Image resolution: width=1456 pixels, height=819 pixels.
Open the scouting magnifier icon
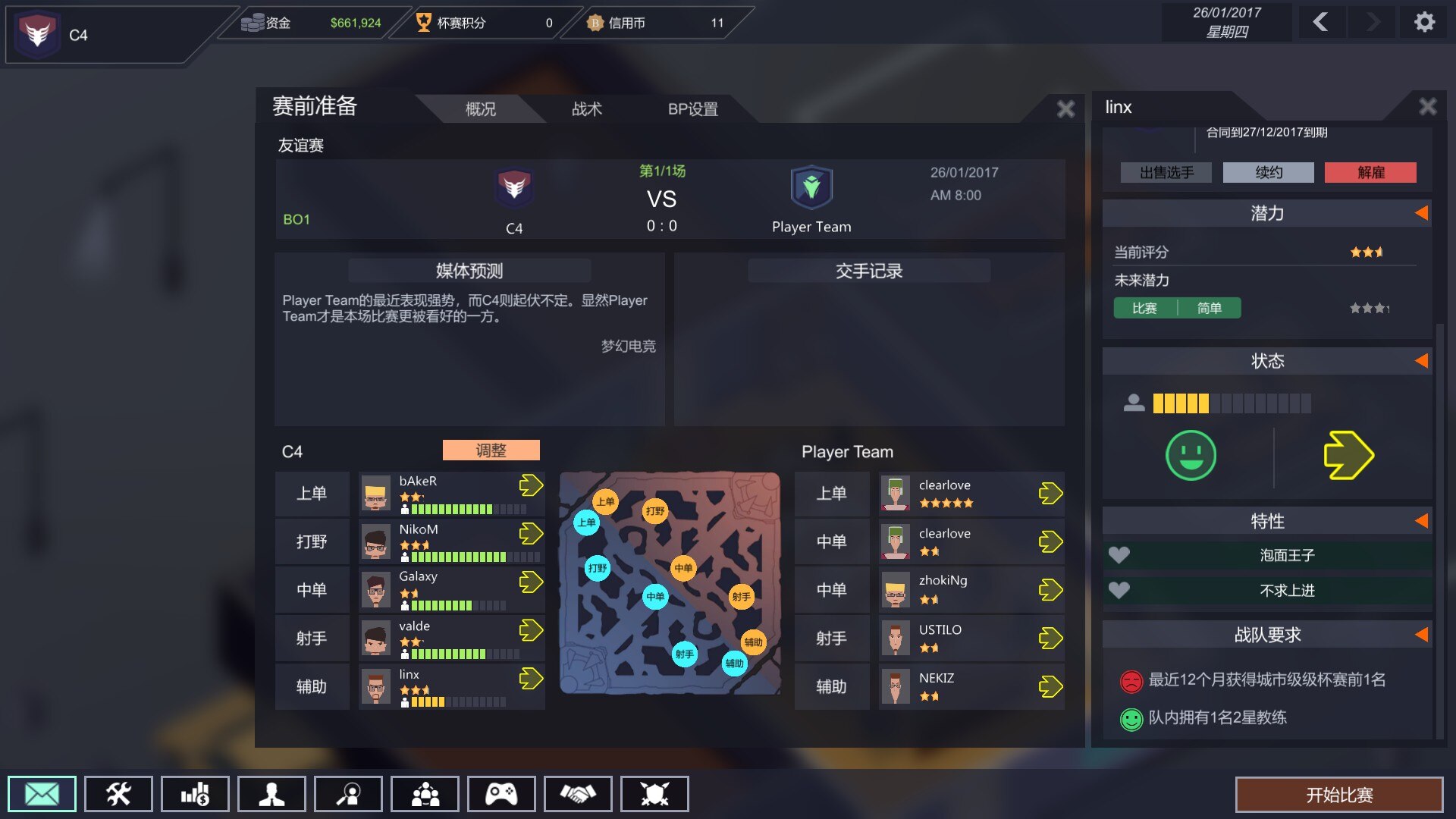pyautogui.click(x=348, y=794)
